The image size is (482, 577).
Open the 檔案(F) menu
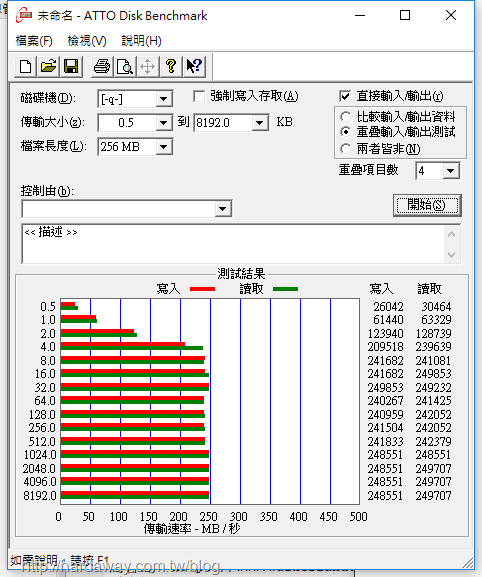pos(34,41)
